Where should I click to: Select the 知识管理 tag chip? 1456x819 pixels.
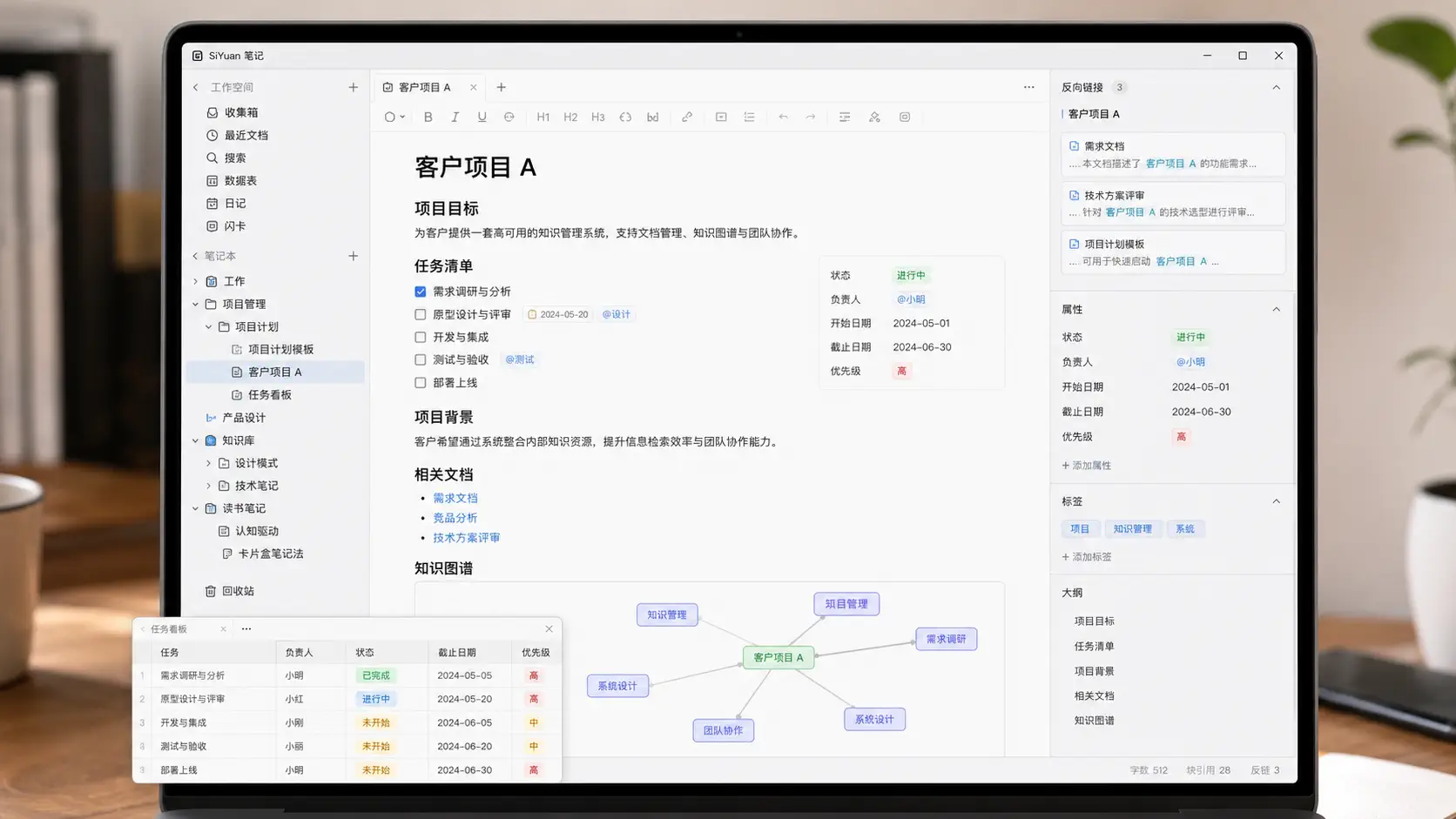[1132, 528]
